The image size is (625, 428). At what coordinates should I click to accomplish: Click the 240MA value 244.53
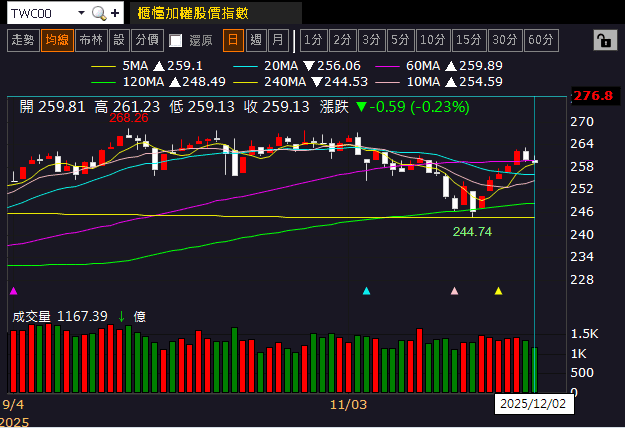coord(346,82)
